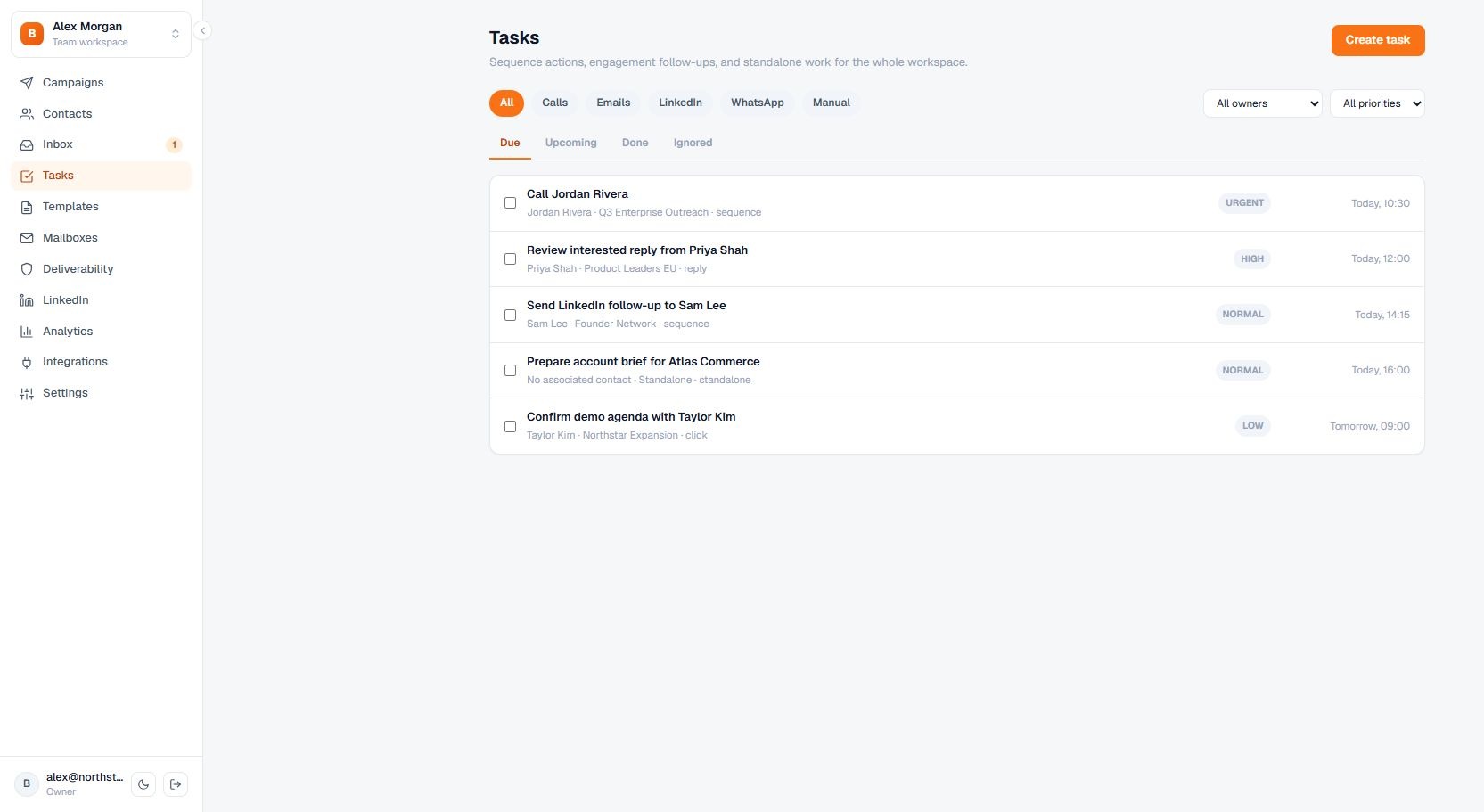Image resolution: width=1484 pixels, height=812 pixels.
Task: Click the NORMAL badge on Sam Lee task
Action: 1243,315
